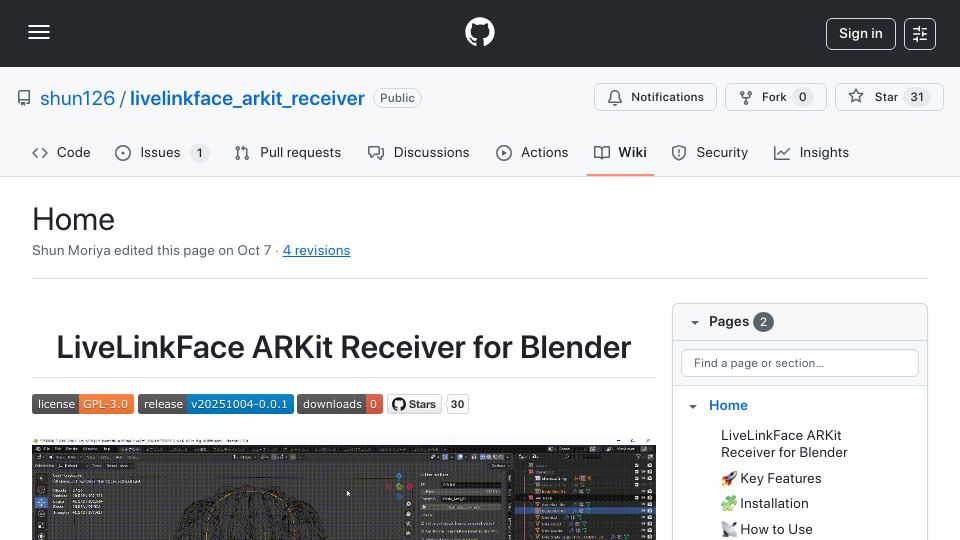The image size is (960, 540).
Task: Open the Discussions tab
Action: tap(419, 152)
